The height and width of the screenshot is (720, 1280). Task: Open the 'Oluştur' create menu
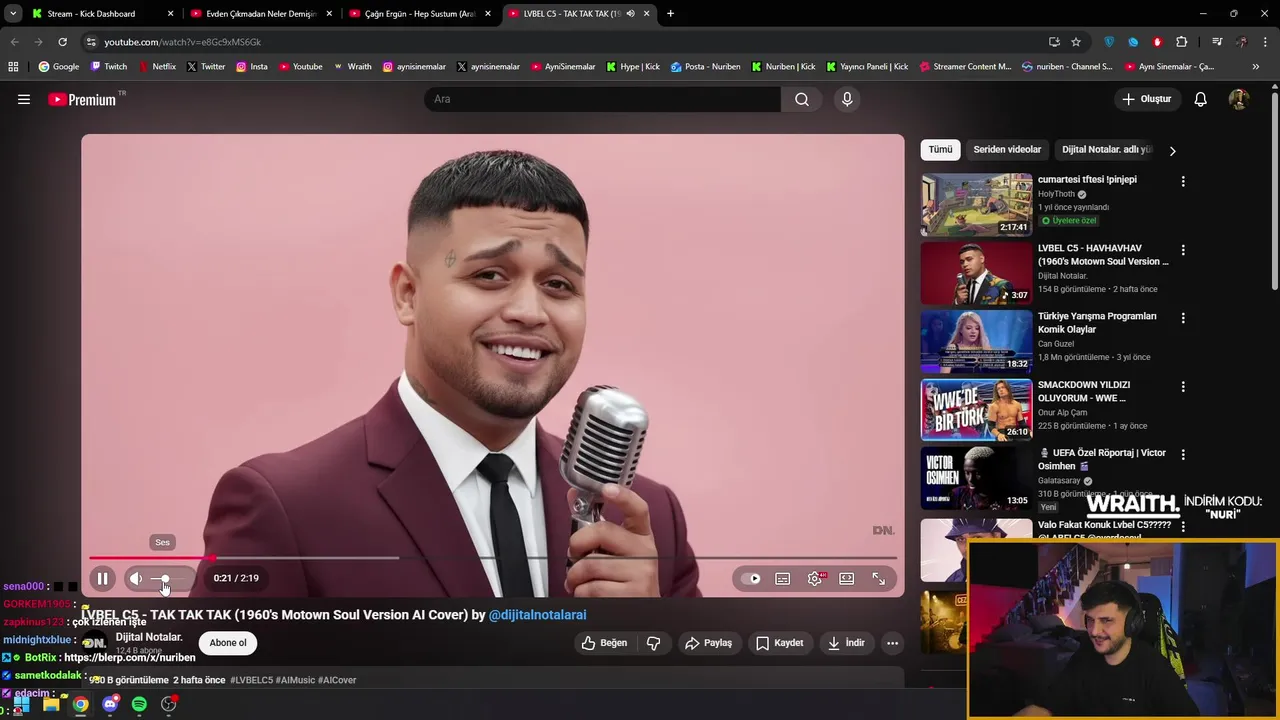1147,99
